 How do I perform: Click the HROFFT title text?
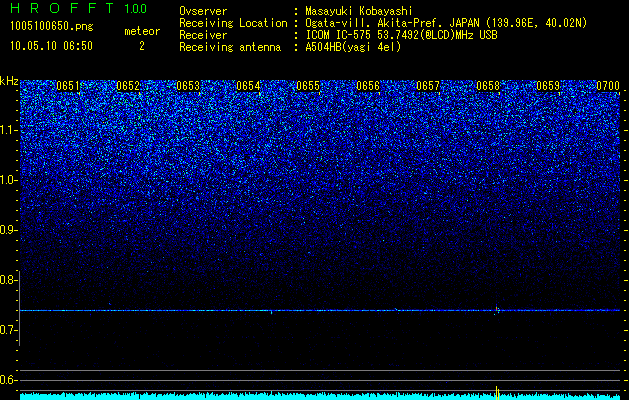coord(62,8)
